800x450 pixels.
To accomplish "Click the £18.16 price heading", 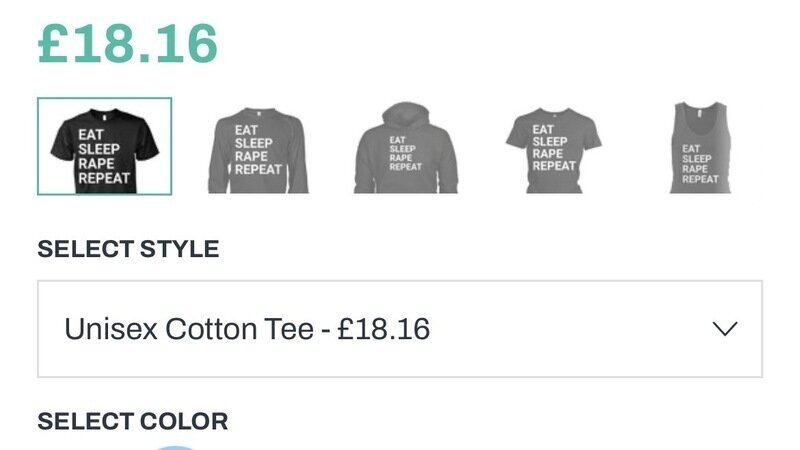I will pyautogui.click(x=128, y=43).
